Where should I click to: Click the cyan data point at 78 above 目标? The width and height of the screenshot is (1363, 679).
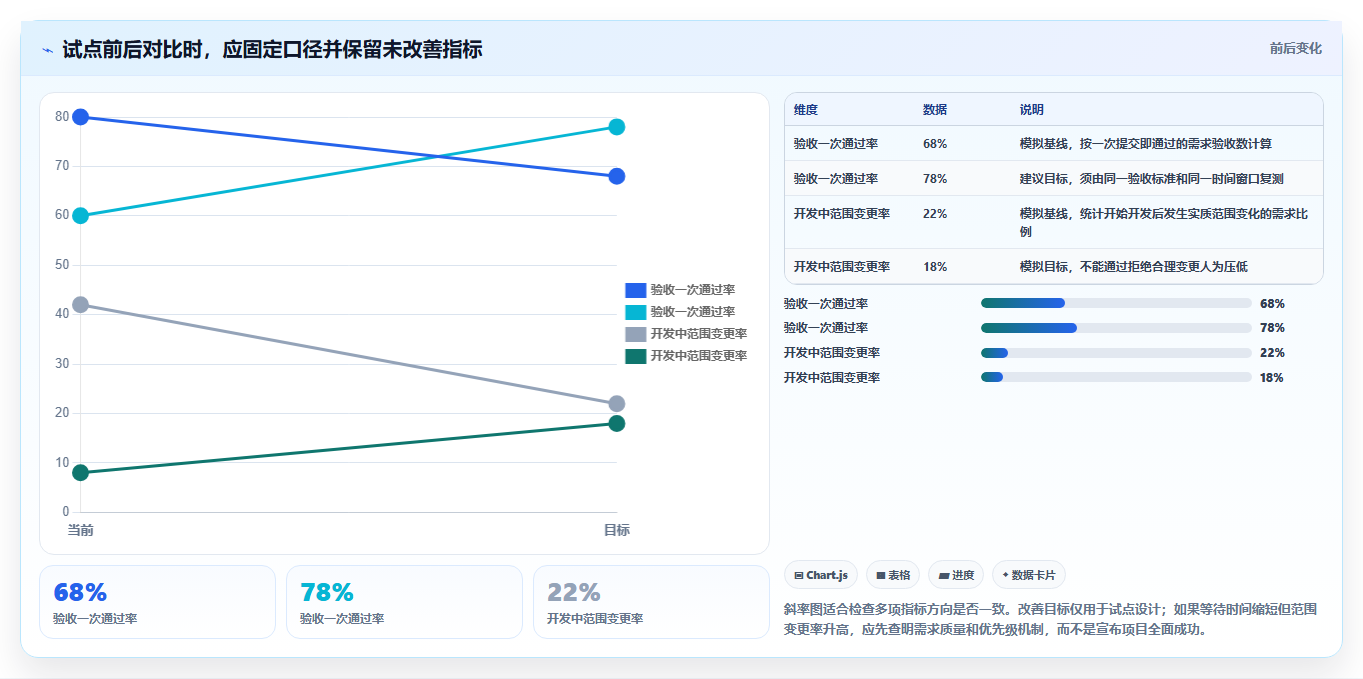(617, 127)
